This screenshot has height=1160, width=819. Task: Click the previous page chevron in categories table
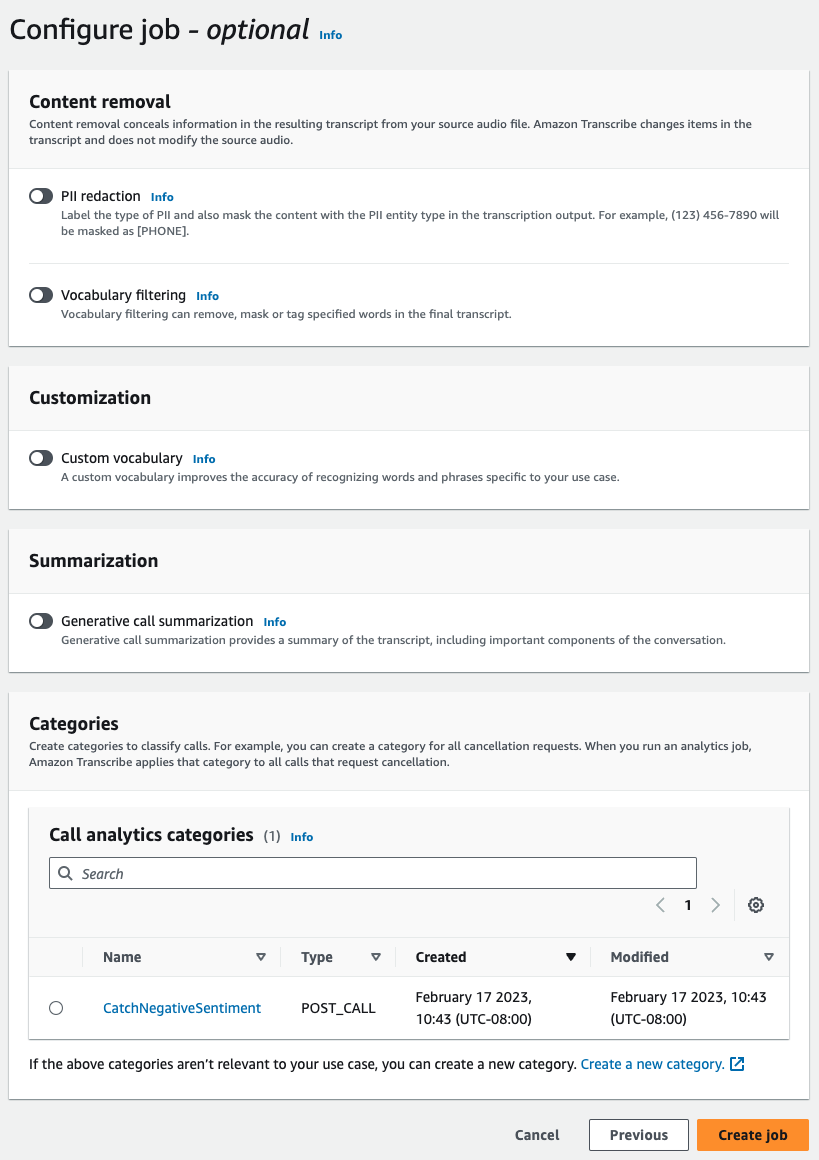660,904
